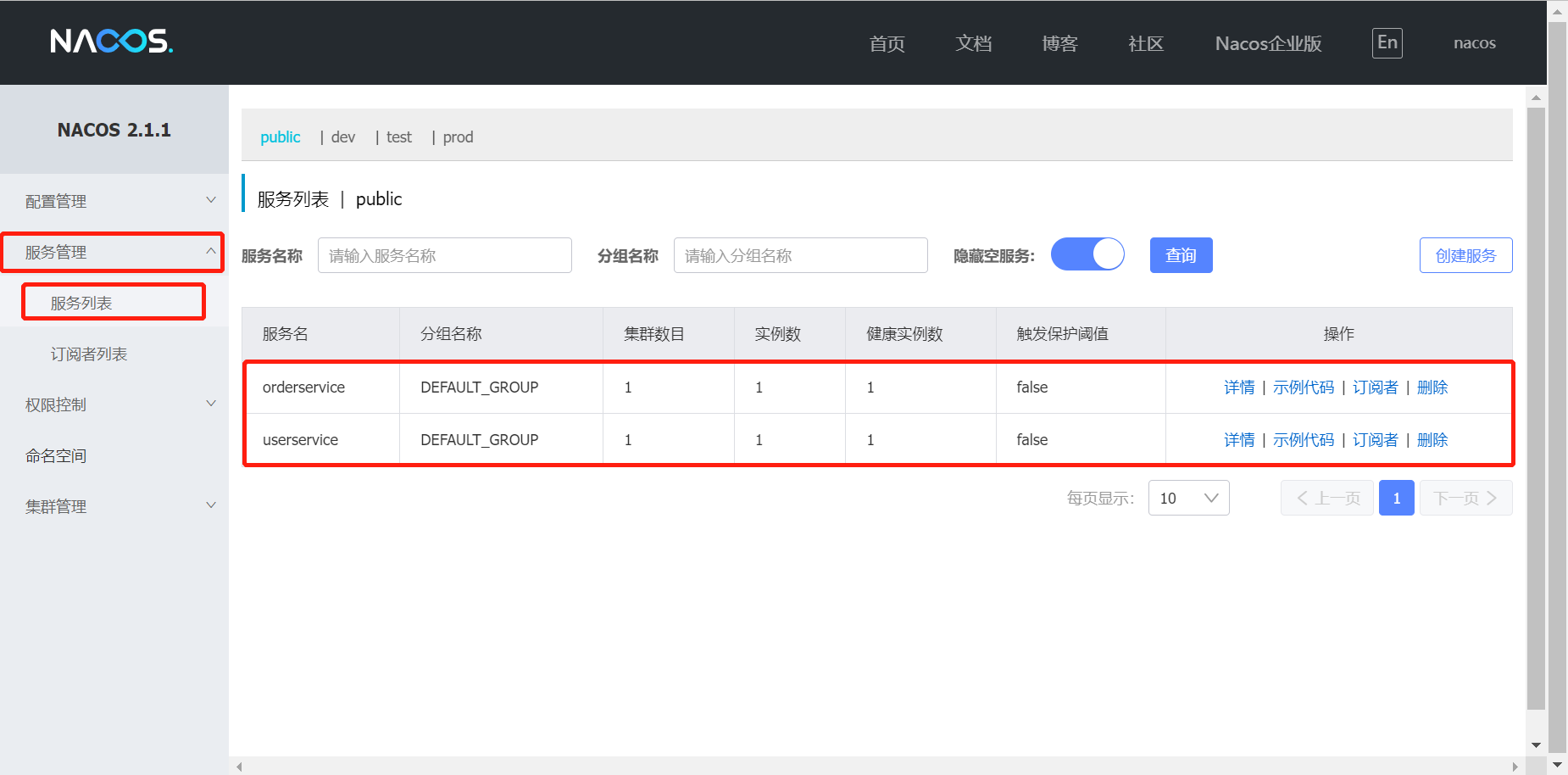Open 社区 in top navigation
The width and height of the screenshot is (1568, 775).
[x=1147, y=43]
